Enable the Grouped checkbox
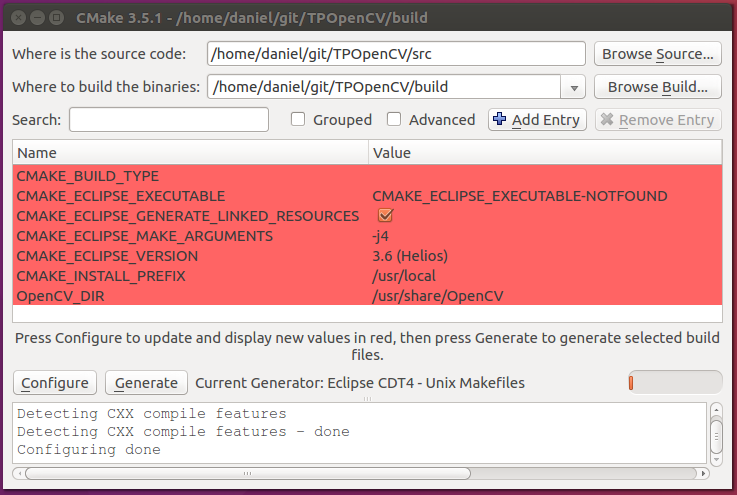This screenshot has height=495, width=737. [x=298, y=119]
